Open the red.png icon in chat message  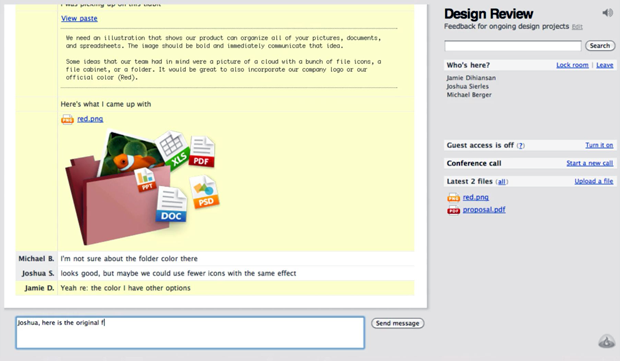coord(67,119)
